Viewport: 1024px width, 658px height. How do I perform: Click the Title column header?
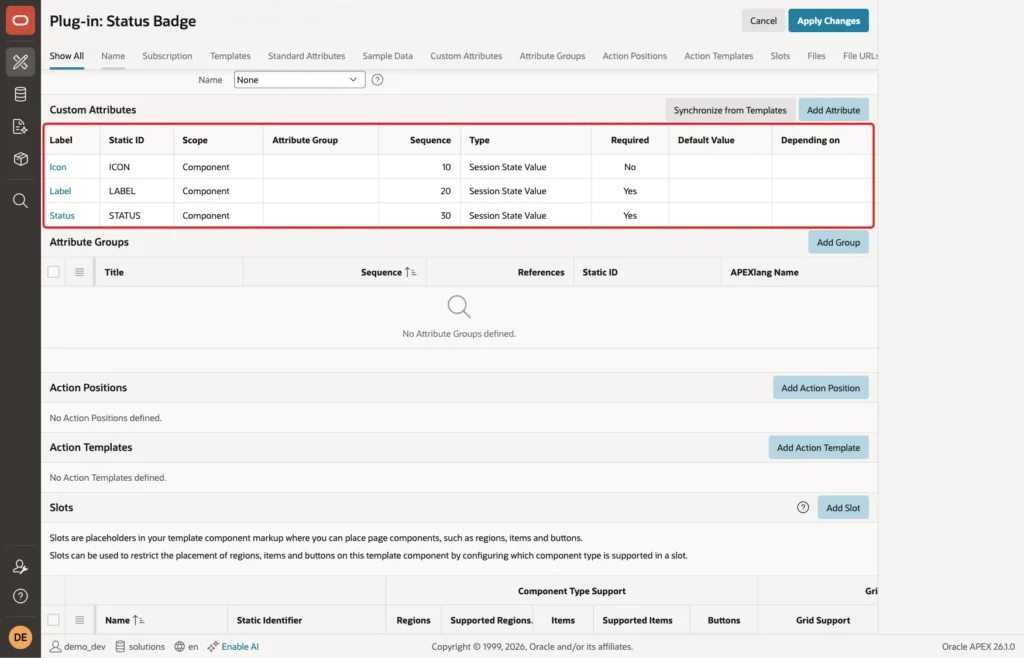(114, 272)
